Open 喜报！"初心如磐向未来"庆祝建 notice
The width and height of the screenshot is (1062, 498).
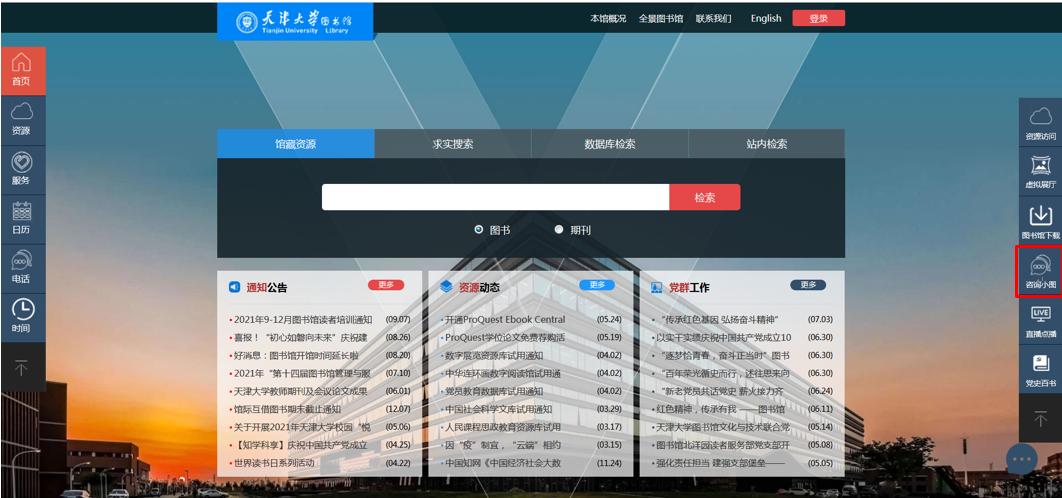pyautogui.click(x=300, y=337)
